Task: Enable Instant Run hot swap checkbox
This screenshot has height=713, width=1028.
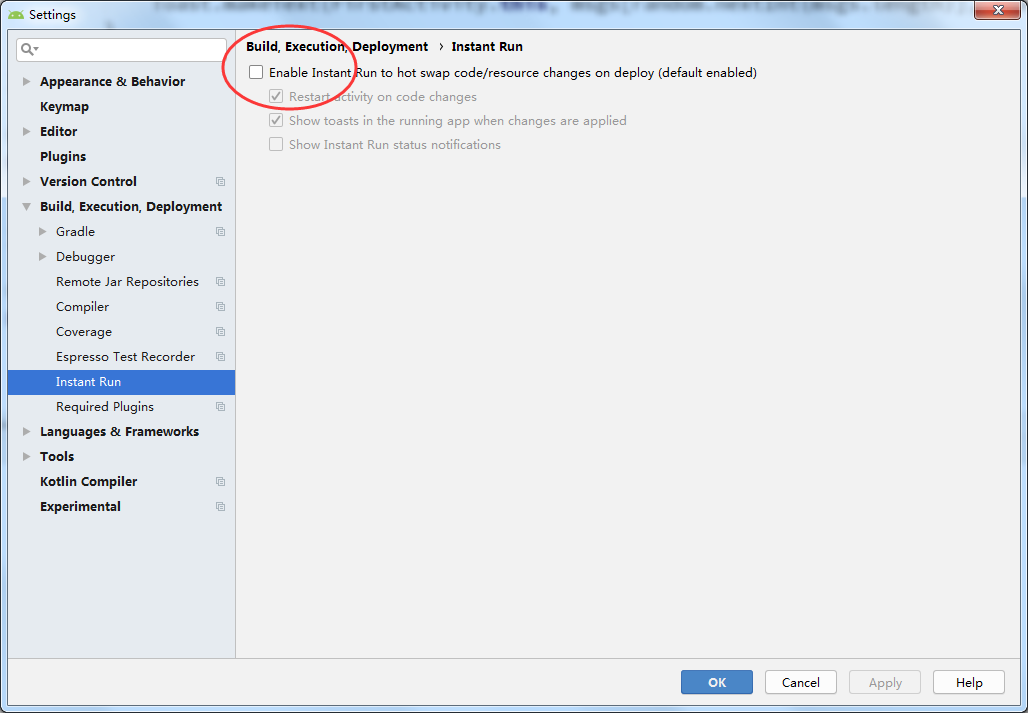Action: click(256, 73)
